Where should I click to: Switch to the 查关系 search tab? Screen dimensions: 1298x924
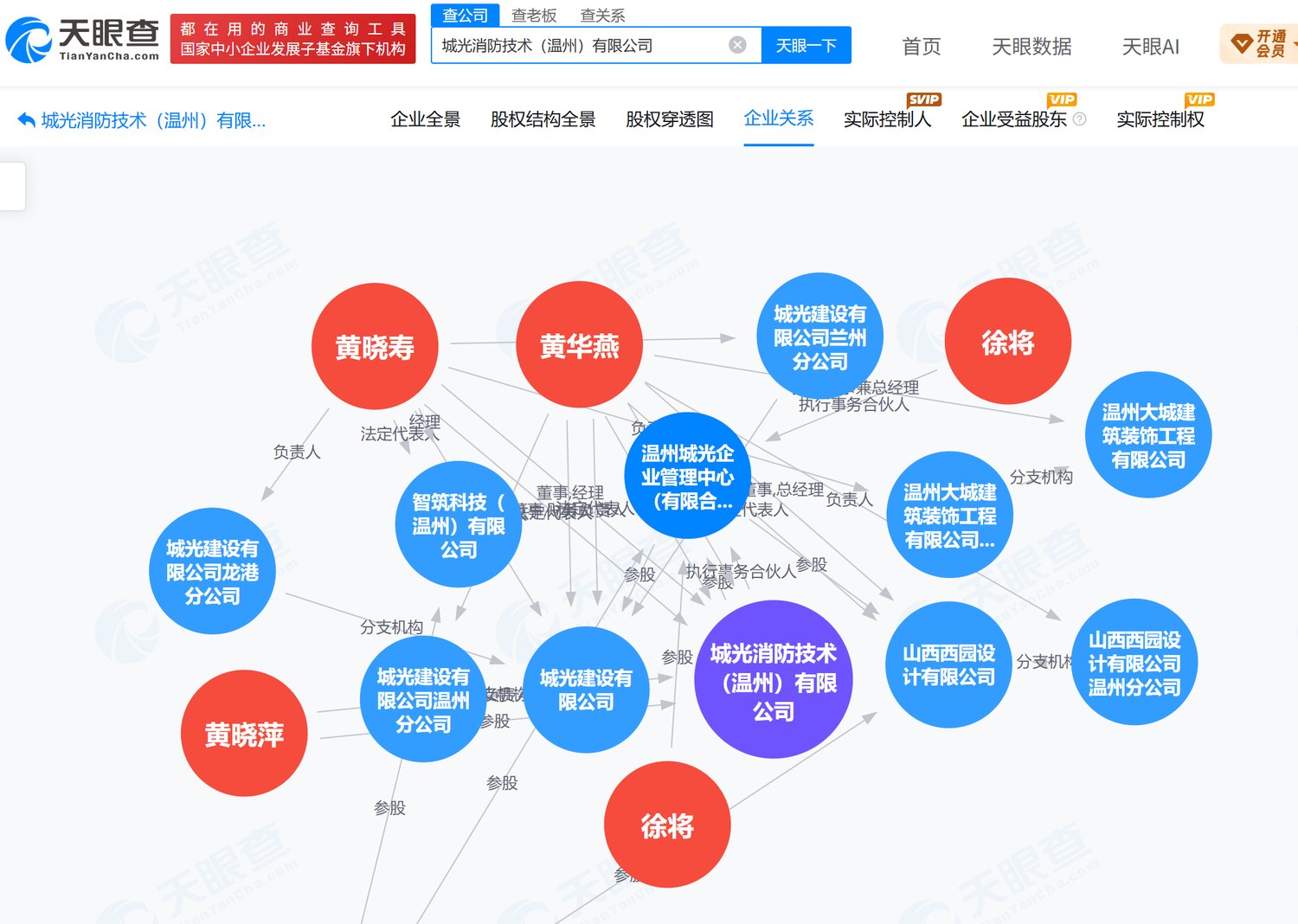point(602,16)
